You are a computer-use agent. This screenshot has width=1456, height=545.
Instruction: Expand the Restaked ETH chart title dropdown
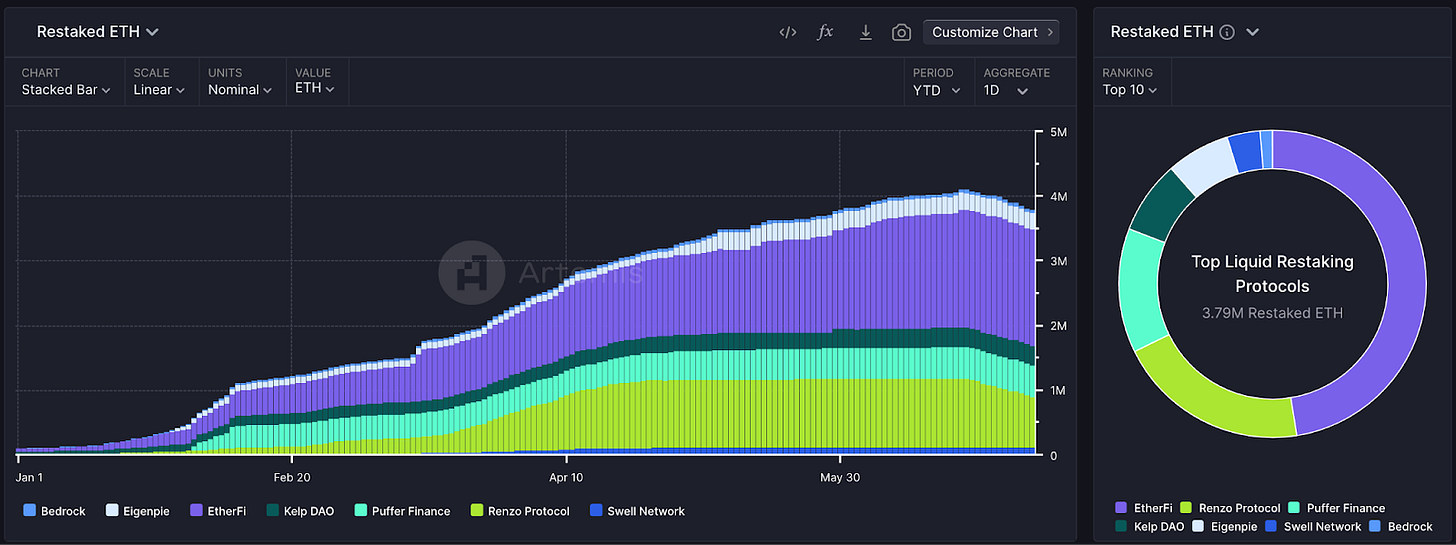click(x=98, y=32)
